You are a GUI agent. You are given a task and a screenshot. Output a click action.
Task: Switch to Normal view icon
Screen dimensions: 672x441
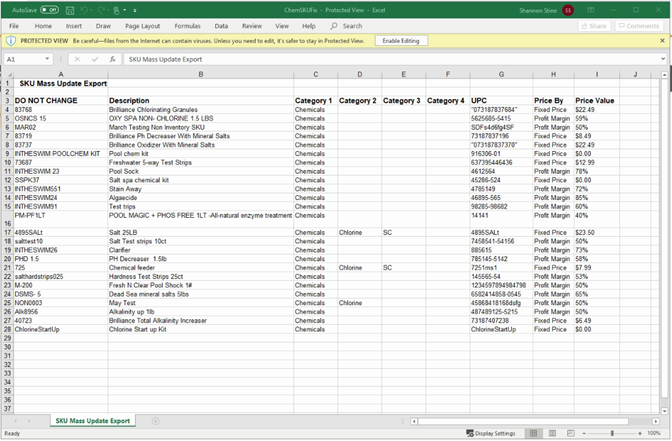(x=534, y=434)
